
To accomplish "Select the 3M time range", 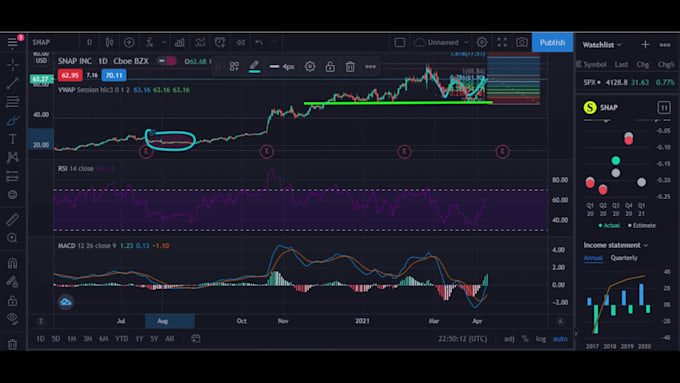I will (88, 339).
